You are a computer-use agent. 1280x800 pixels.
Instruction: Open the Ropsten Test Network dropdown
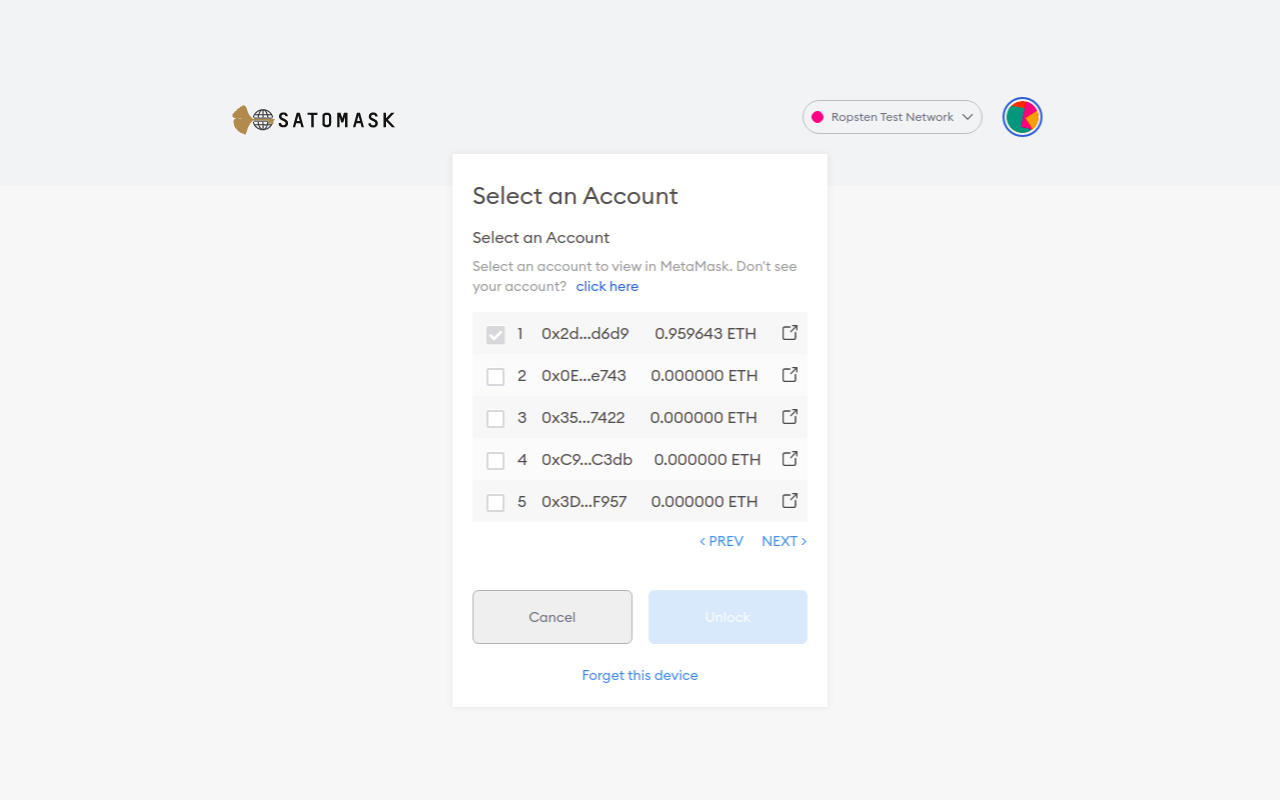point(891,117)
